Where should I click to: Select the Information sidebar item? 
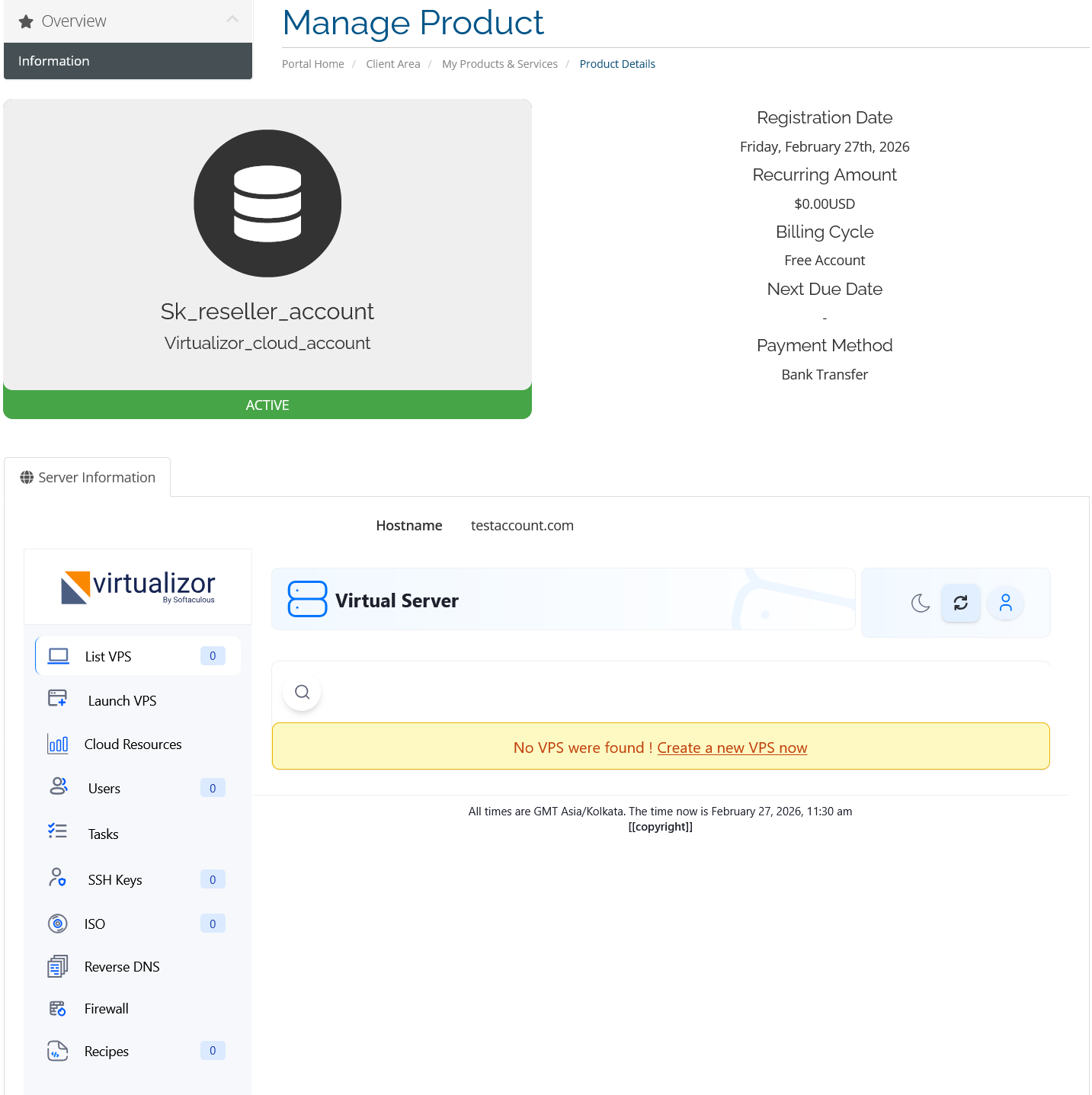(128, 61)
